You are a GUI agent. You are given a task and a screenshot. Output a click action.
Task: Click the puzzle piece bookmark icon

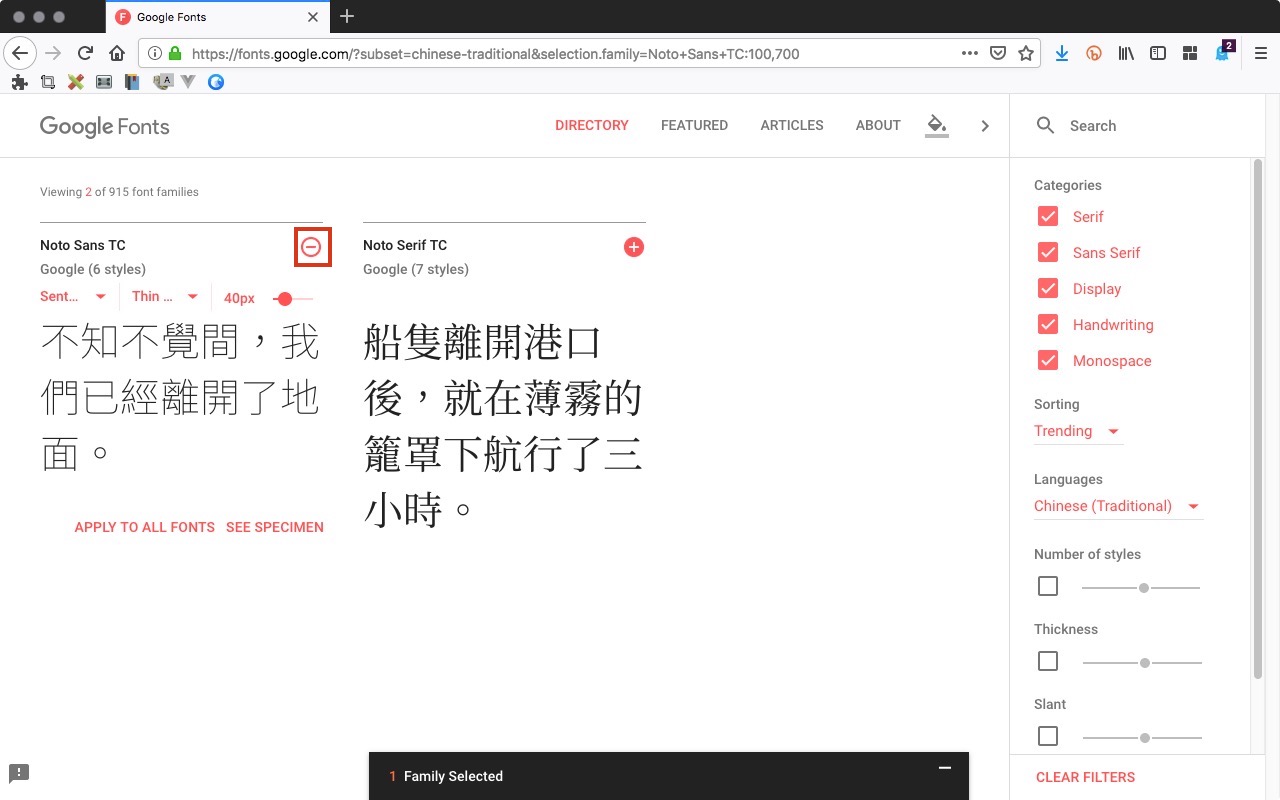(19, 82)
